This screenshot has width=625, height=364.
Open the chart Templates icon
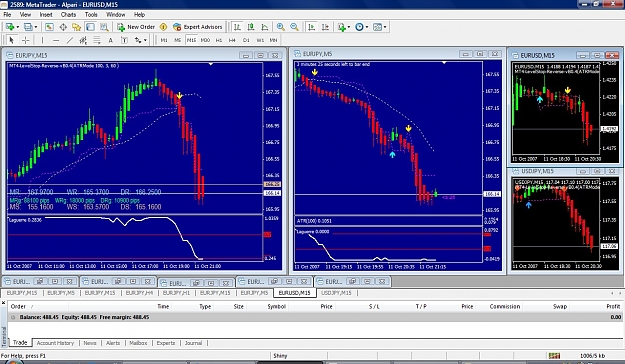click(x=377, y=27)
